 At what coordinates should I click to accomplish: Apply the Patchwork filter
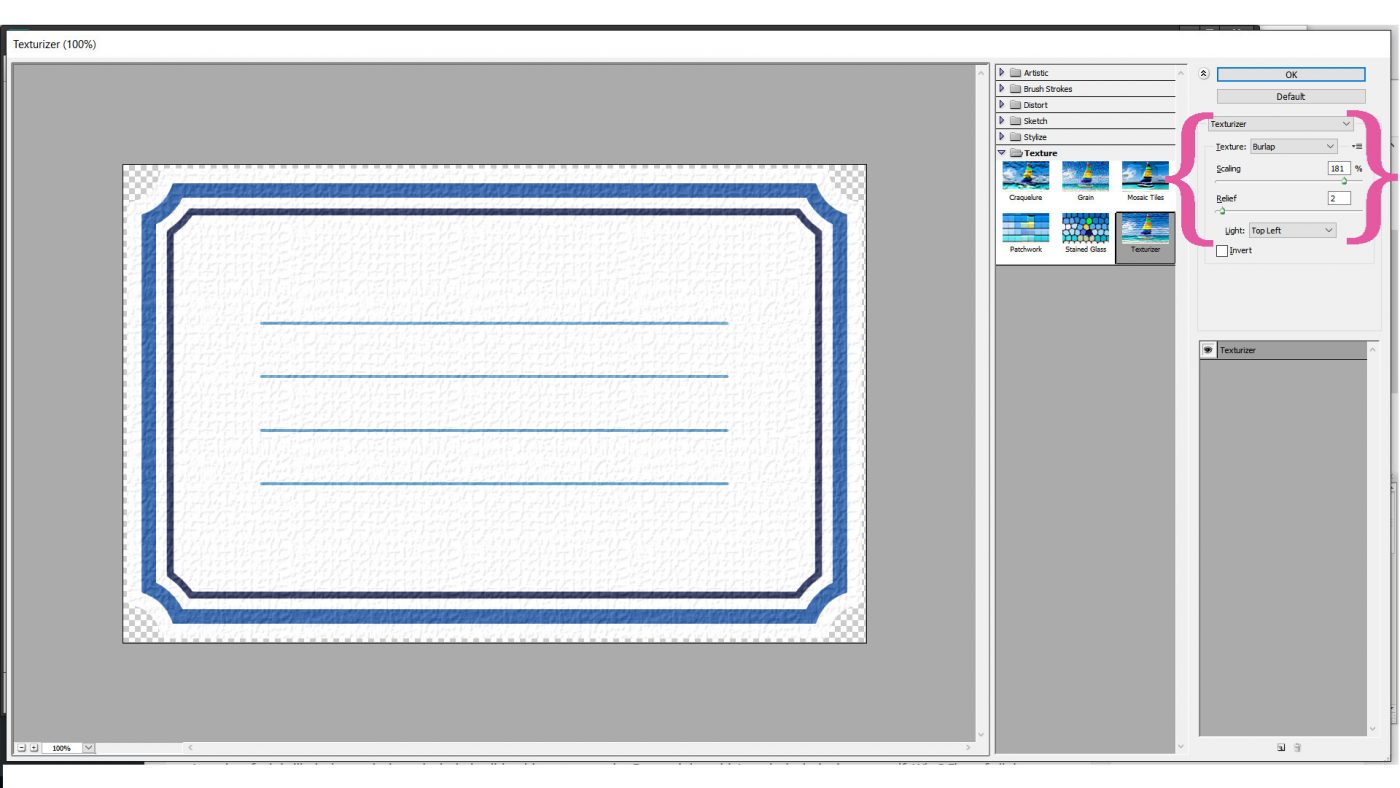[x=1027, y=232]
